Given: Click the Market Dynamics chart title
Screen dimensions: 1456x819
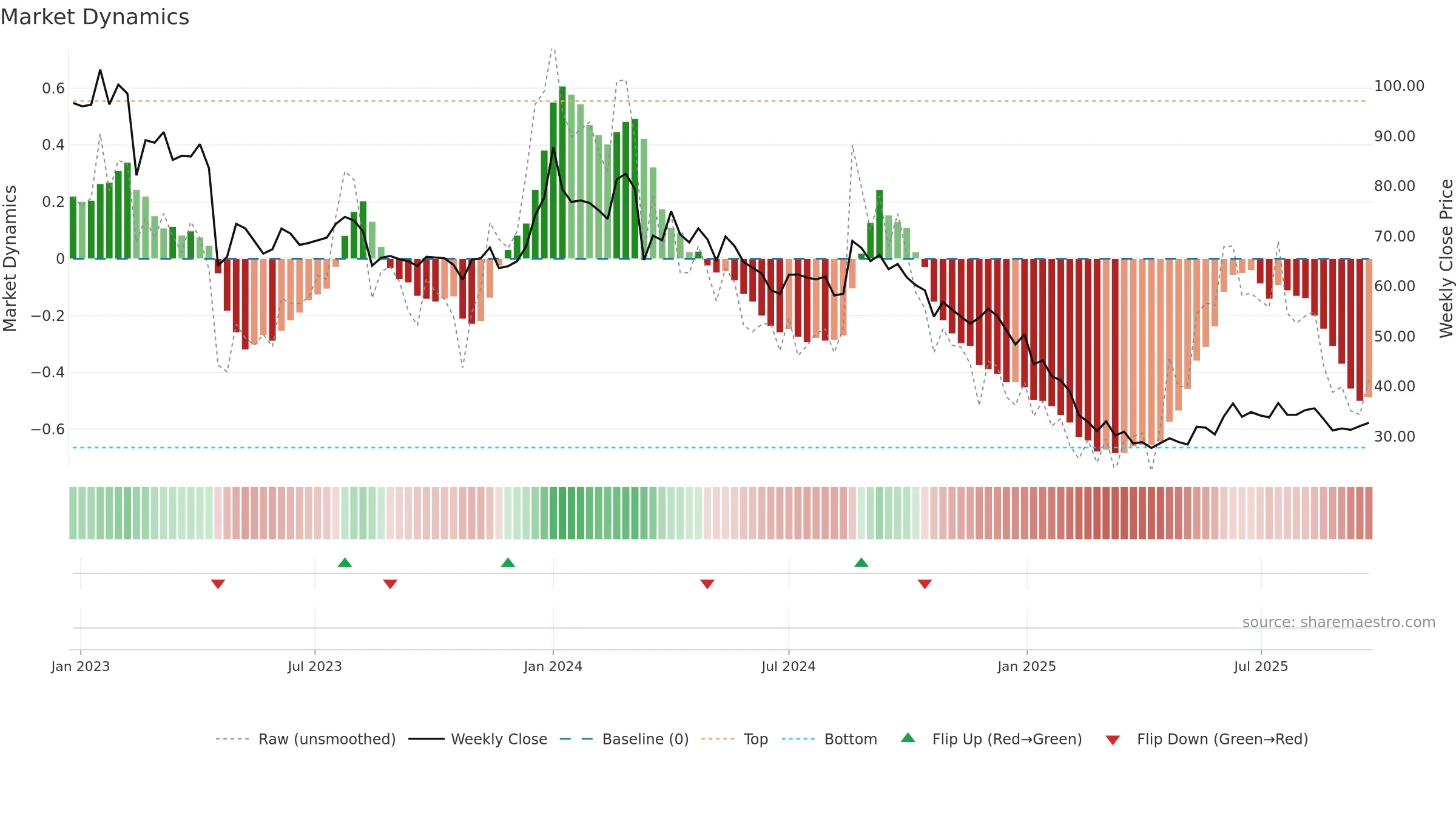Looking at the screenshot, I should [95, 17].
